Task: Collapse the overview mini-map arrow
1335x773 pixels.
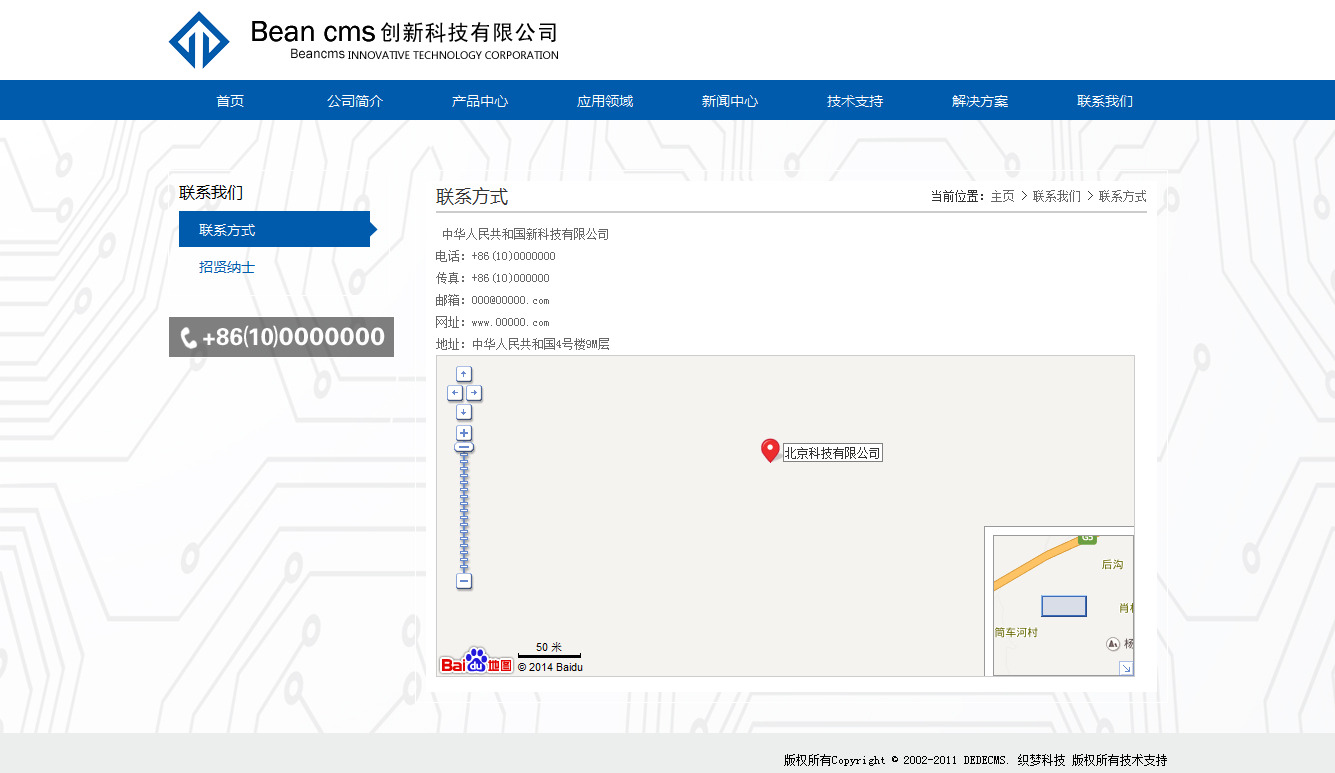Action: click(x=1125, y=668)
